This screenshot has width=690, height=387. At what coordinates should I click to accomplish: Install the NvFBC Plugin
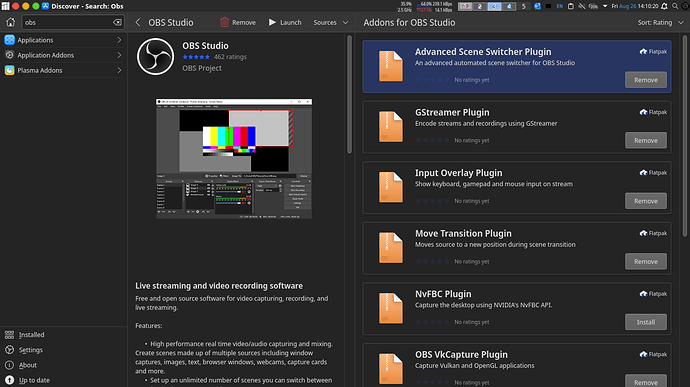coord(646,322)
